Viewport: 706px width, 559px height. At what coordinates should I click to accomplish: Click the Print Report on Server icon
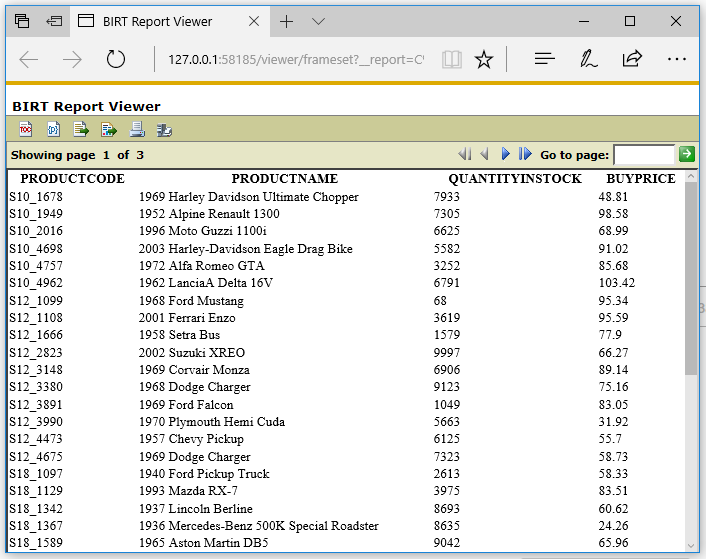[x=165, y=130]
